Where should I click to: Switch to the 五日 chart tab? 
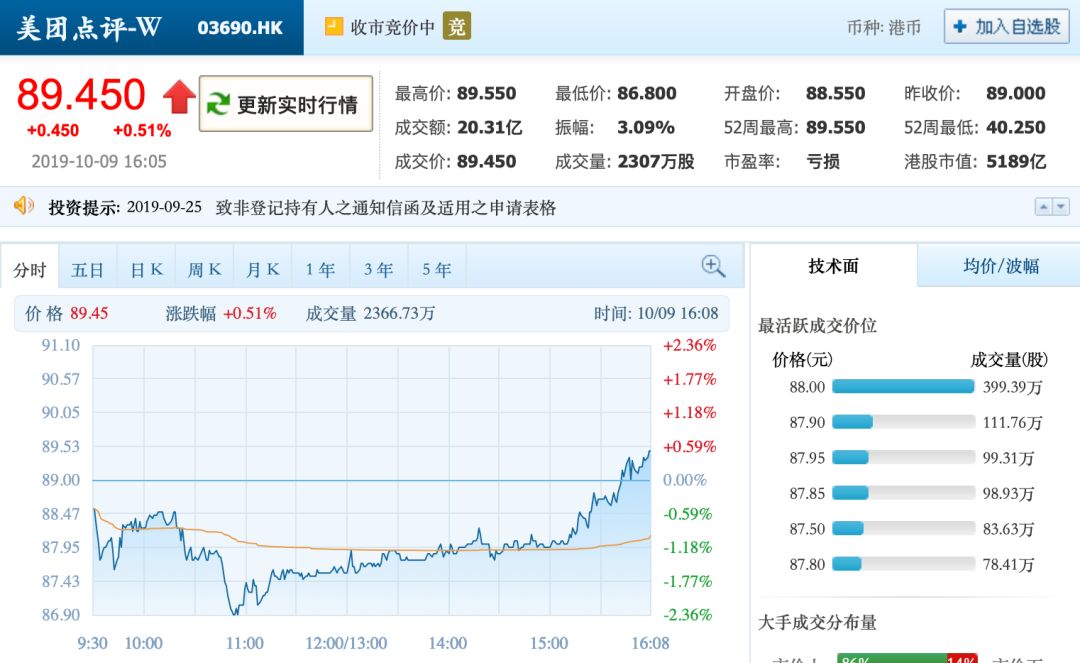click(x=88, y=270)
